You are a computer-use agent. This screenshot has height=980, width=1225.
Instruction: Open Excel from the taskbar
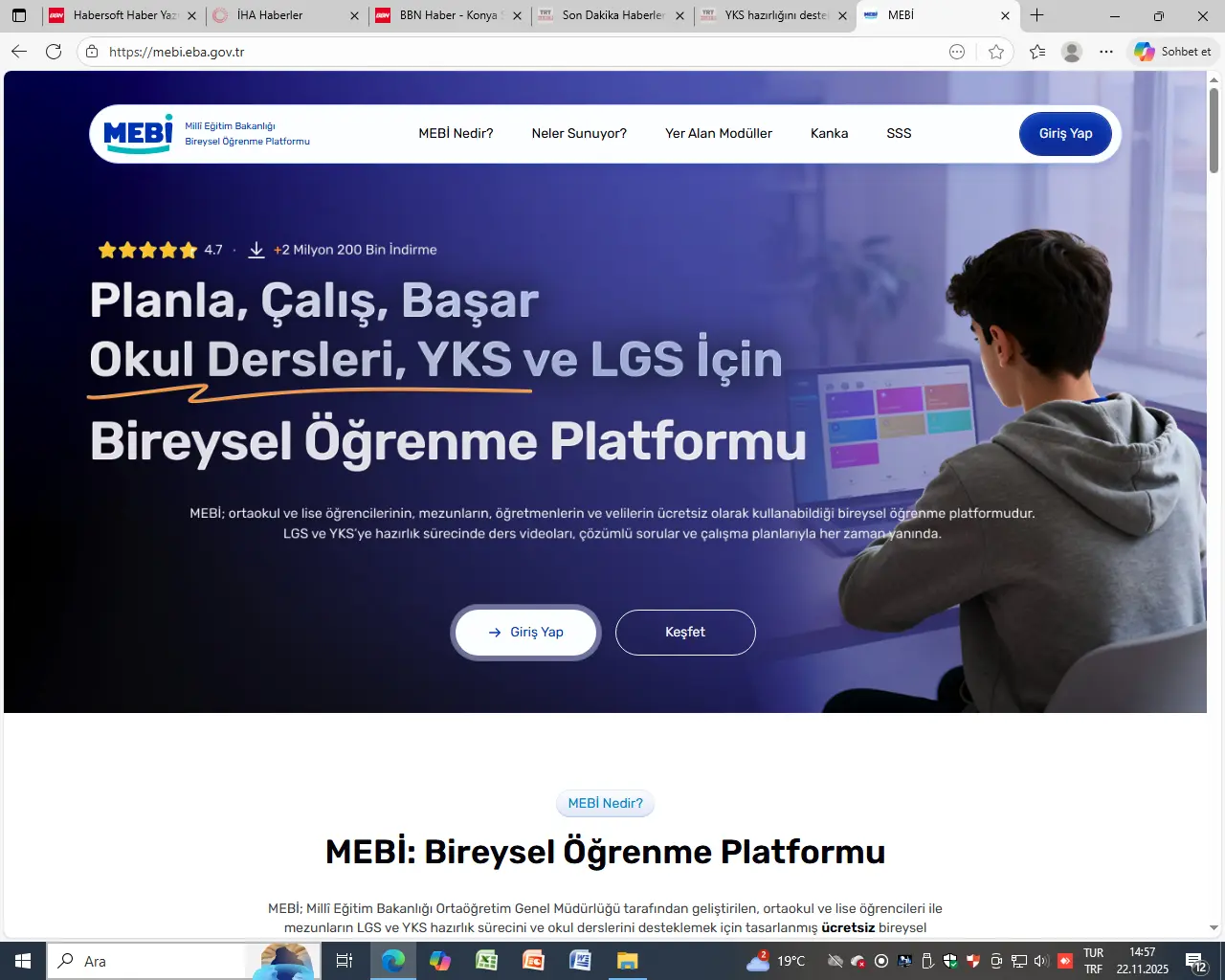[486, 961]
